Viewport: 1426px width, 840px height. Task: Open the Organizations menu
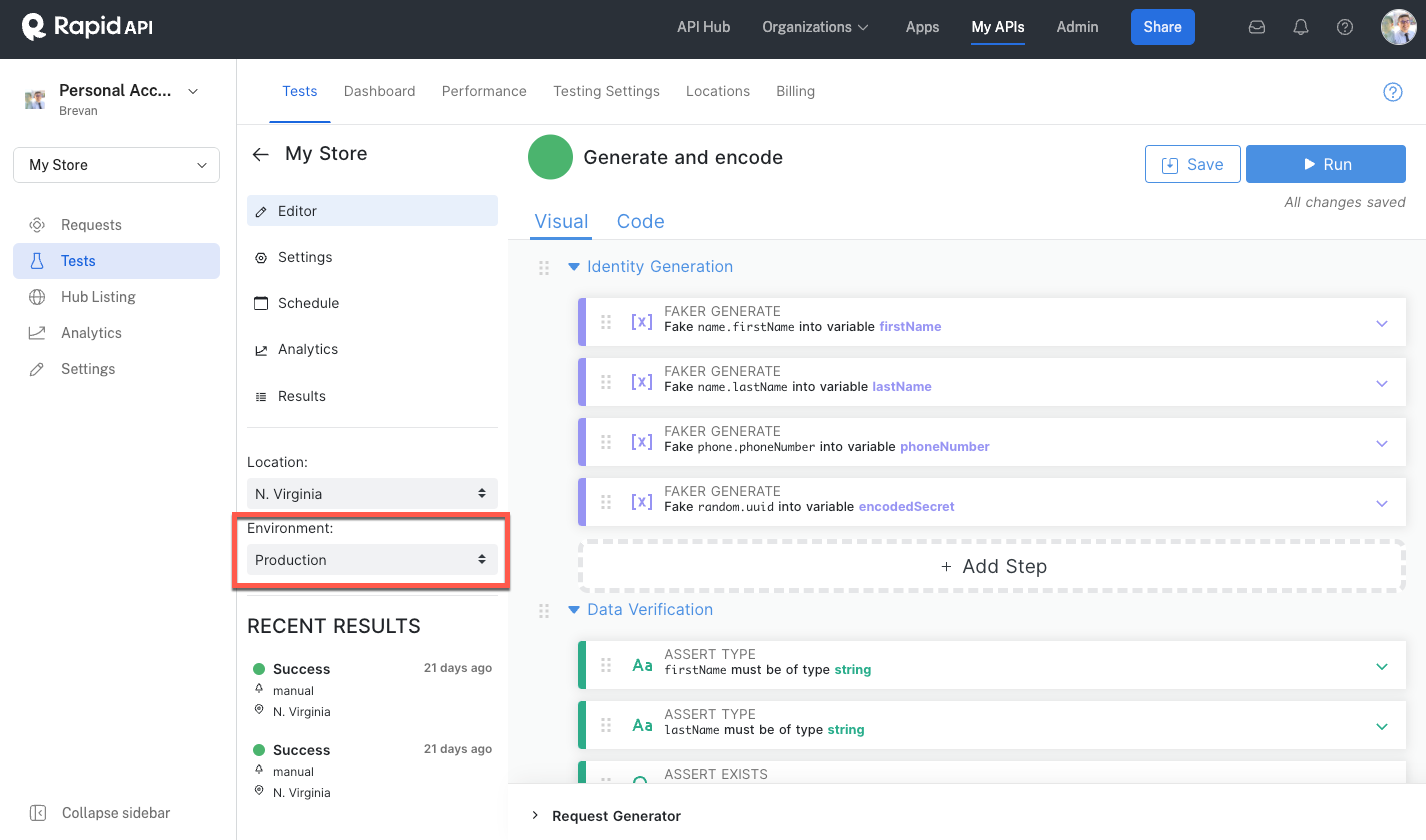815,27
